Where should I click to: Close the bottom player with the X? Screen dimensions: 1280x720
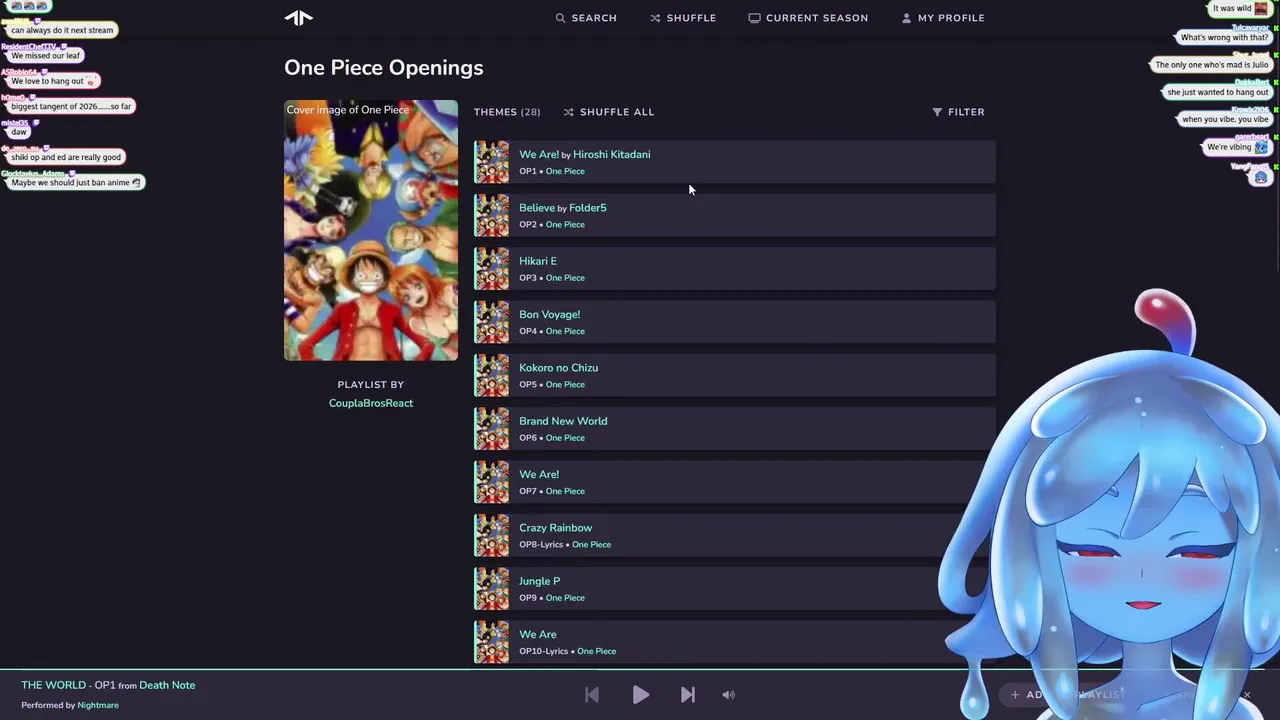tap(1247, 695)
